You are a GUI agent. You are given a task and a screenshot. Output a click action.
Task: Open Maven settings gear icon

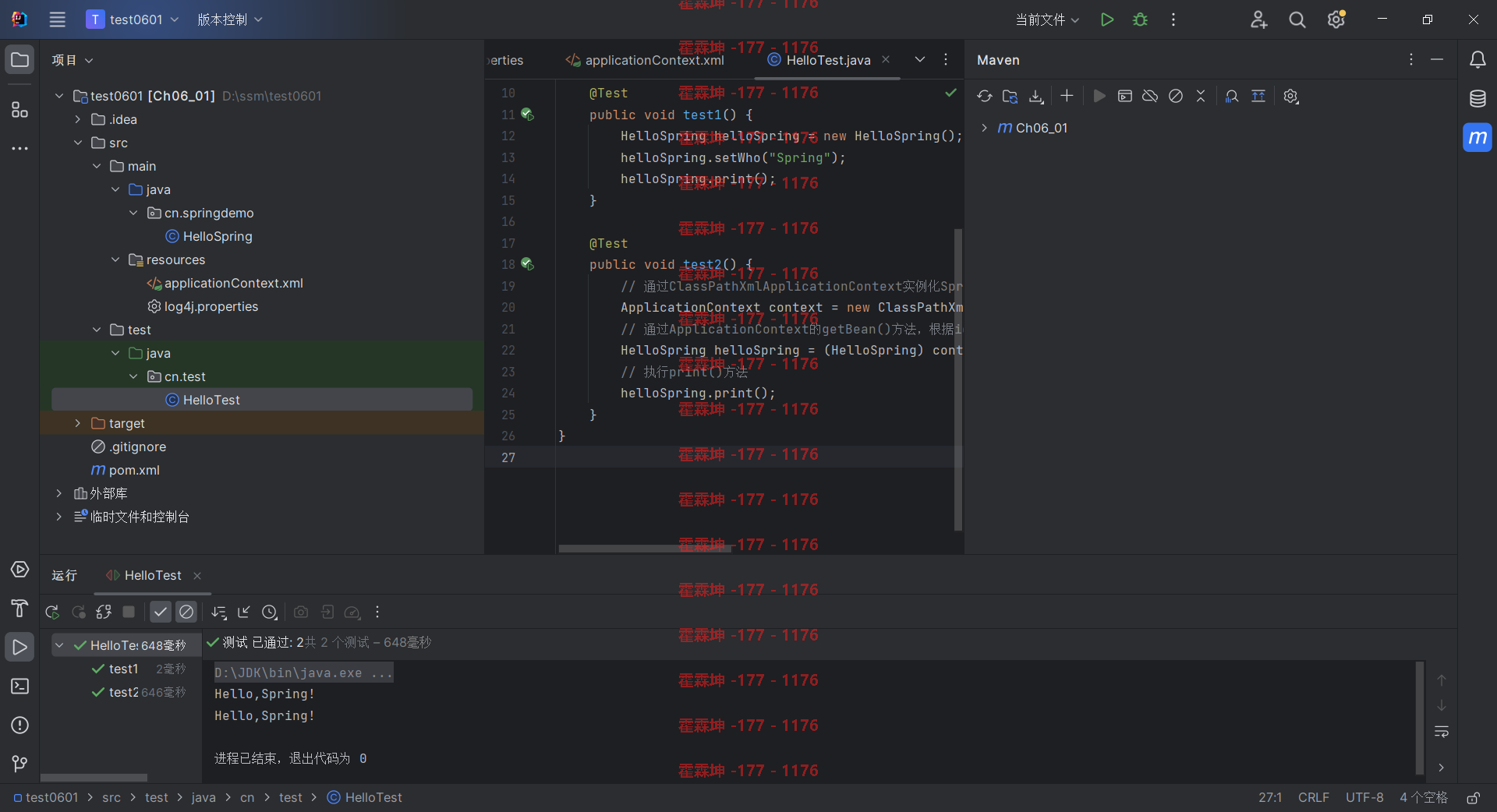[1291, 96]
